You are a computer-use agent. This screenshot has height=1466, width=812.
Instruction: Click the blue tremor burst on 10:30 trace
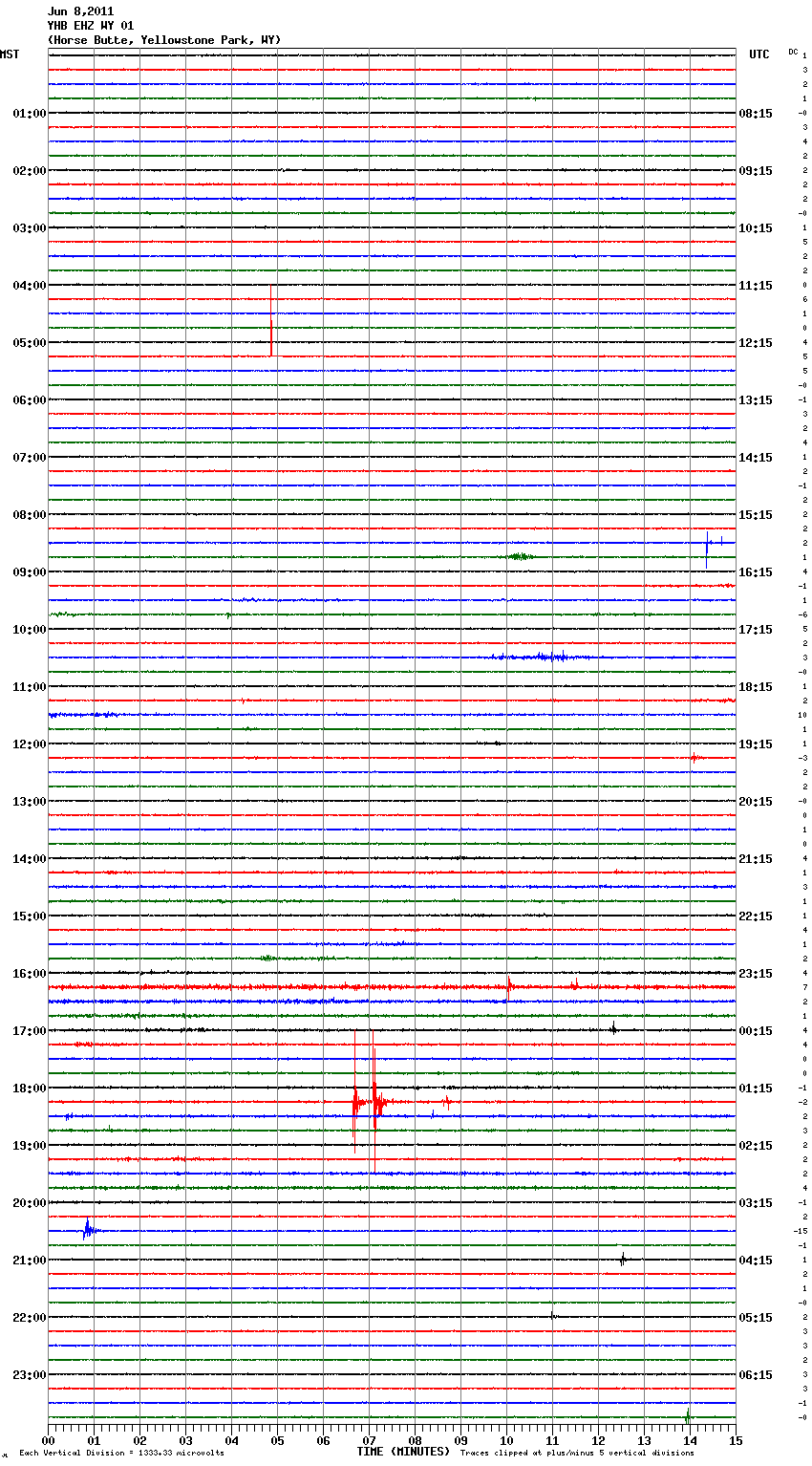tap(542, 657)
